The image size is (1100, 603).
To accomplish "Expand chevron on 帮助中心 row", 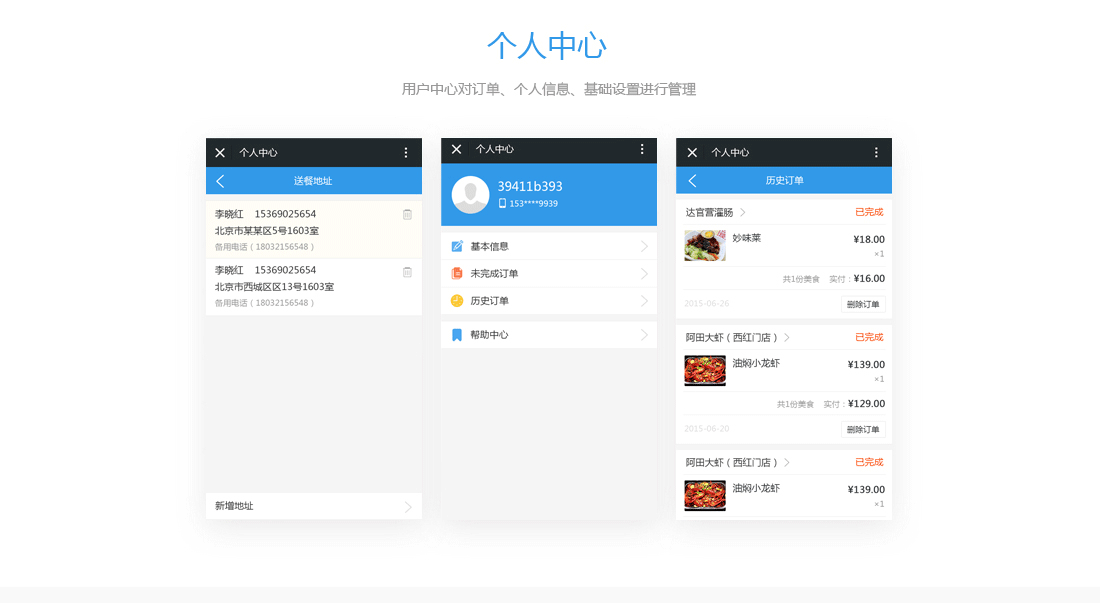I will (x=644, y=335).
